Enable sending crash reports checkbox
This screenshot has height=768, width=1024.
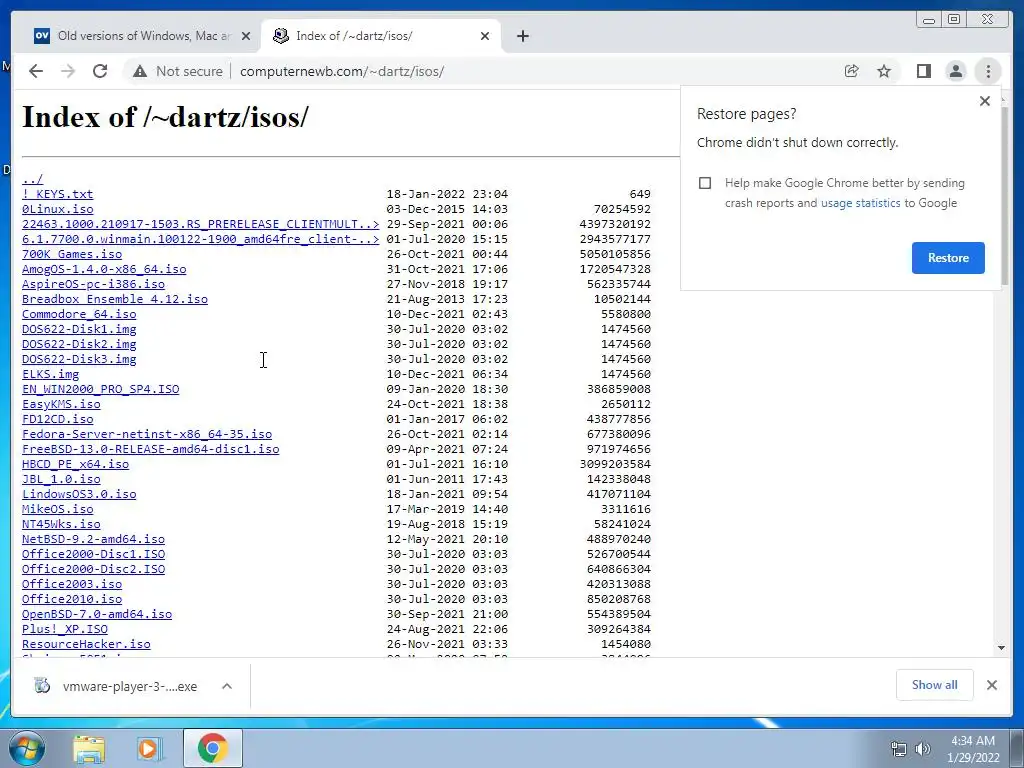(x=705, y=183)
